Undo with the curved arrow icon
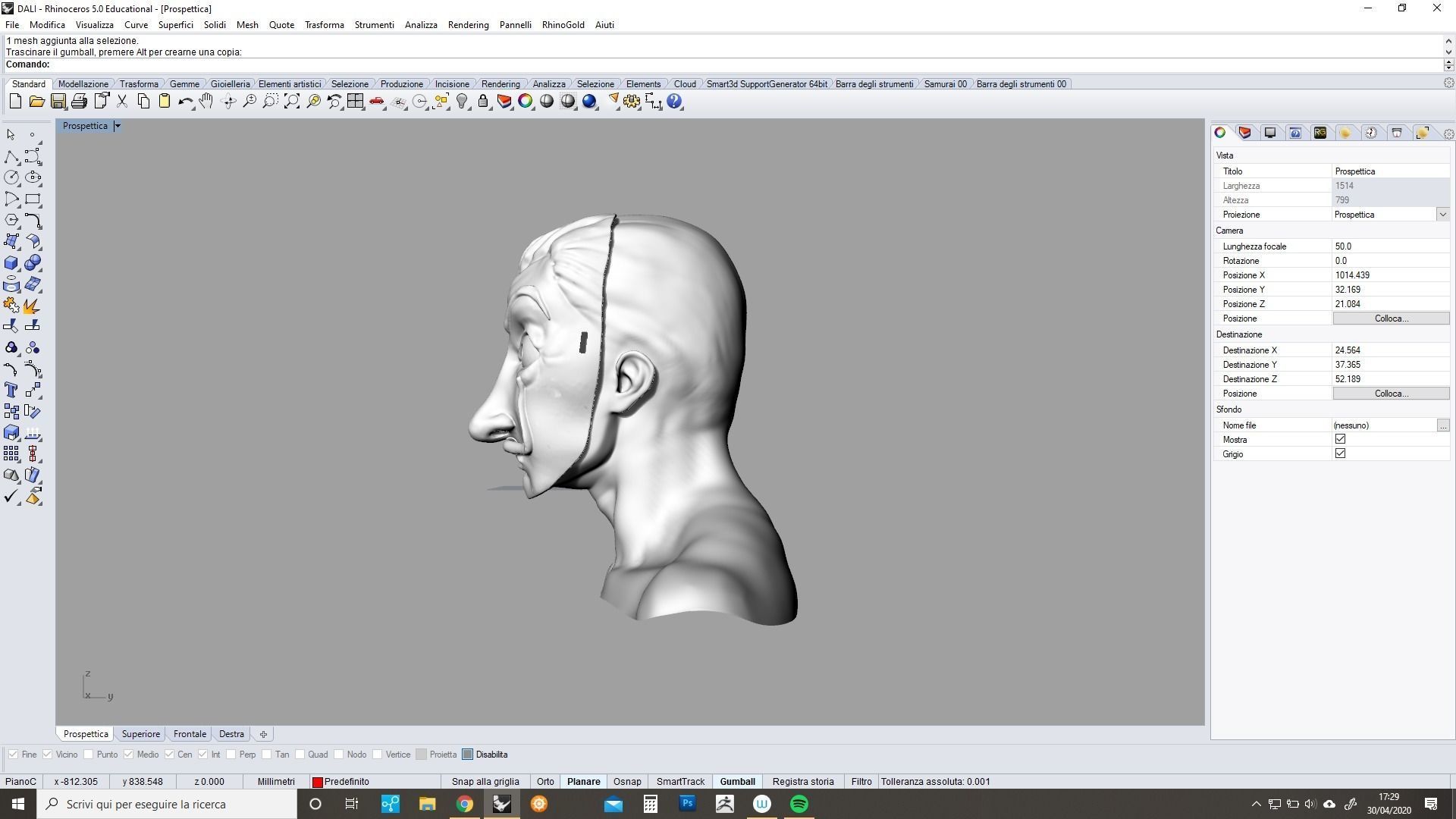Screen dimensions: 1456x819 (x=185, y=102)
